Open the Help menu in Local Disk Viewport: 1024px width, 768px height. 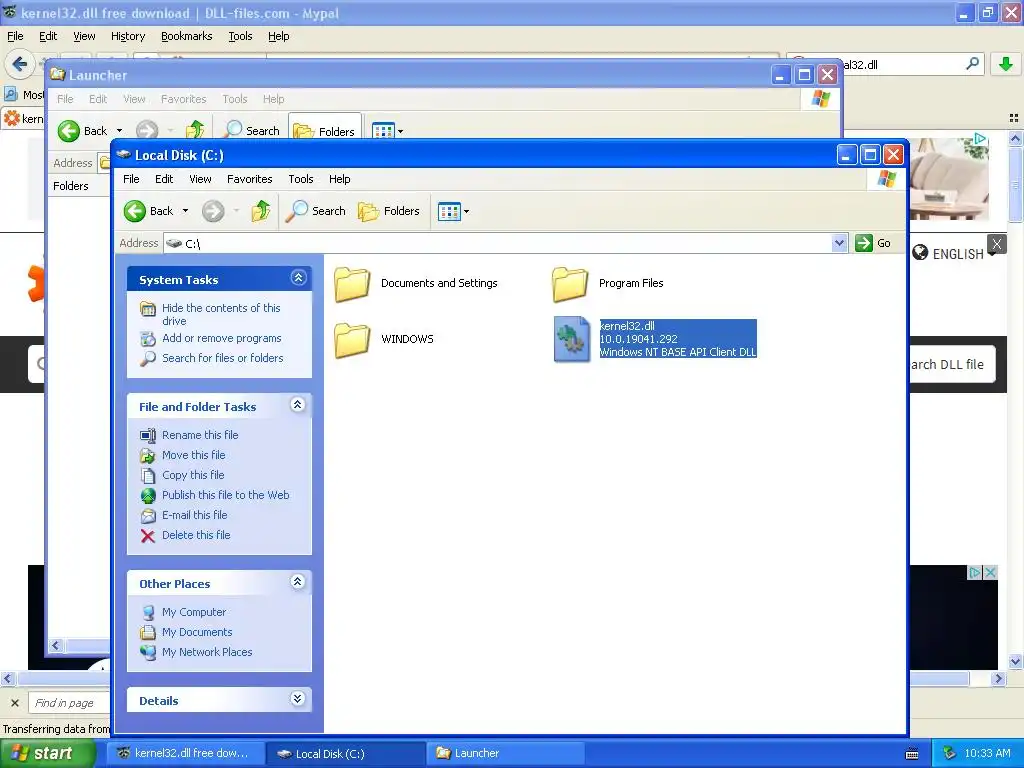click(x=340, y=179)
